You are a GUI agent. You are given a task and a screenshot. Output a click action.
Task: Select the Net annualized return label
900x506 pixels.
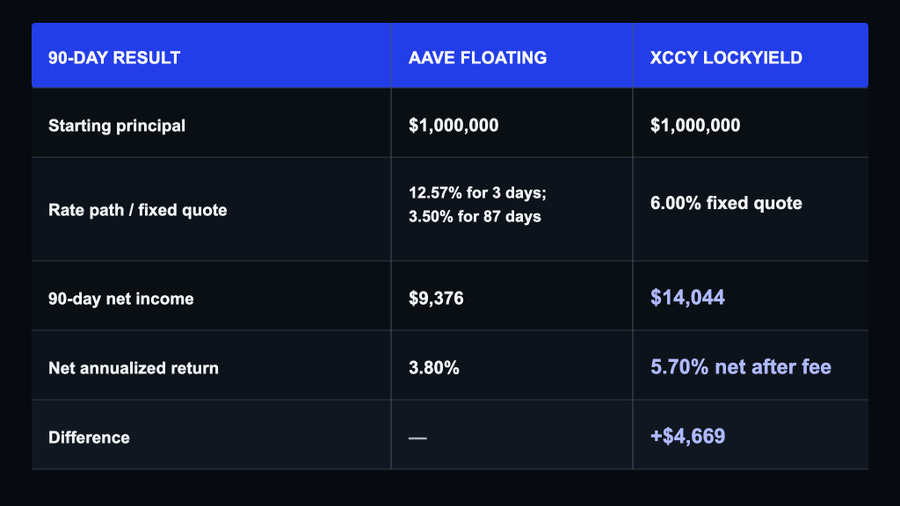133,368
